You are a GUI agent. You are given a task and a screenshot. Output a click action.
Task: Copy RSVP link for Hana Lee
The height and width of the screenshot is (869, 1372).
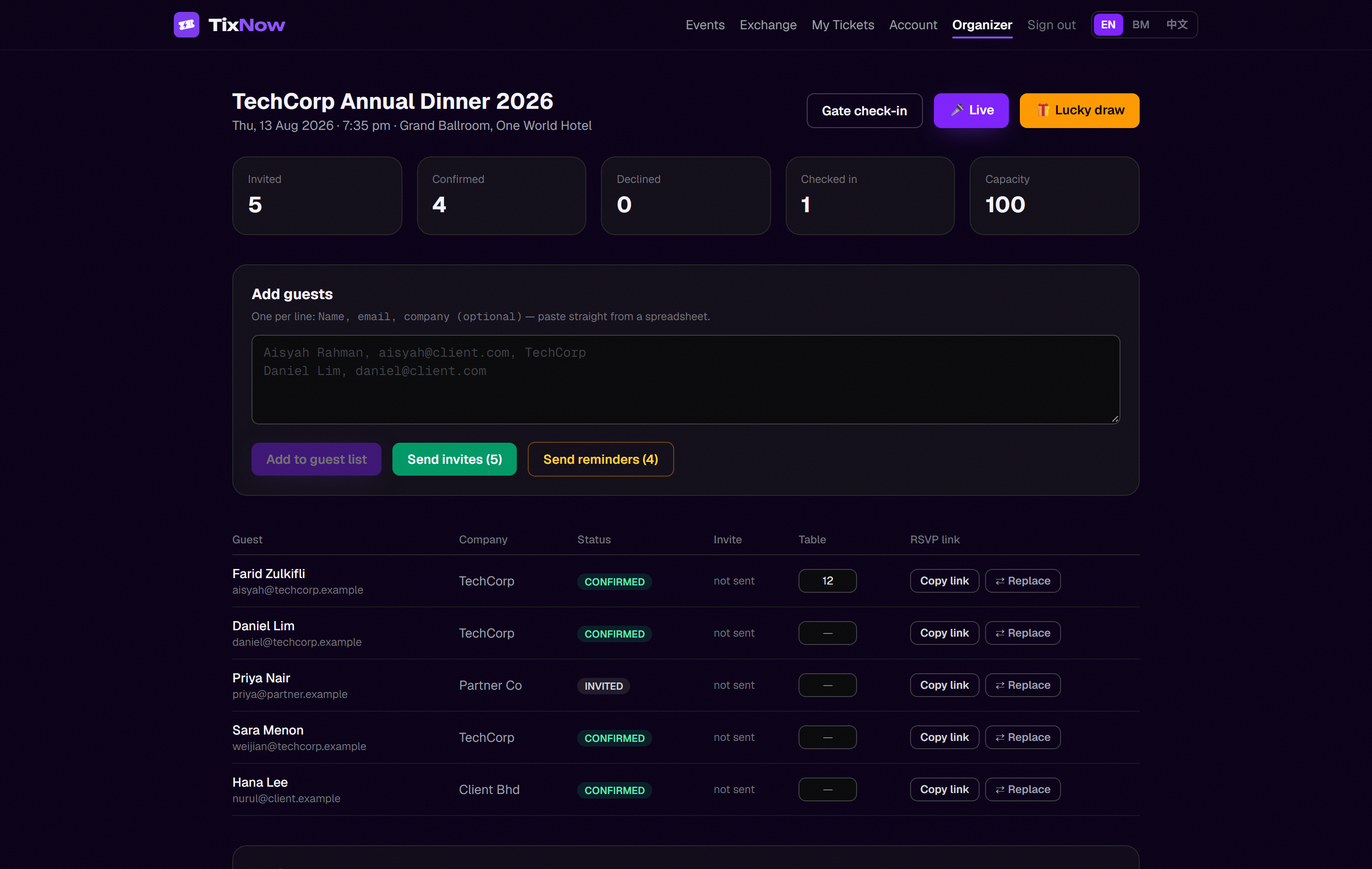[x=944, y=789]
